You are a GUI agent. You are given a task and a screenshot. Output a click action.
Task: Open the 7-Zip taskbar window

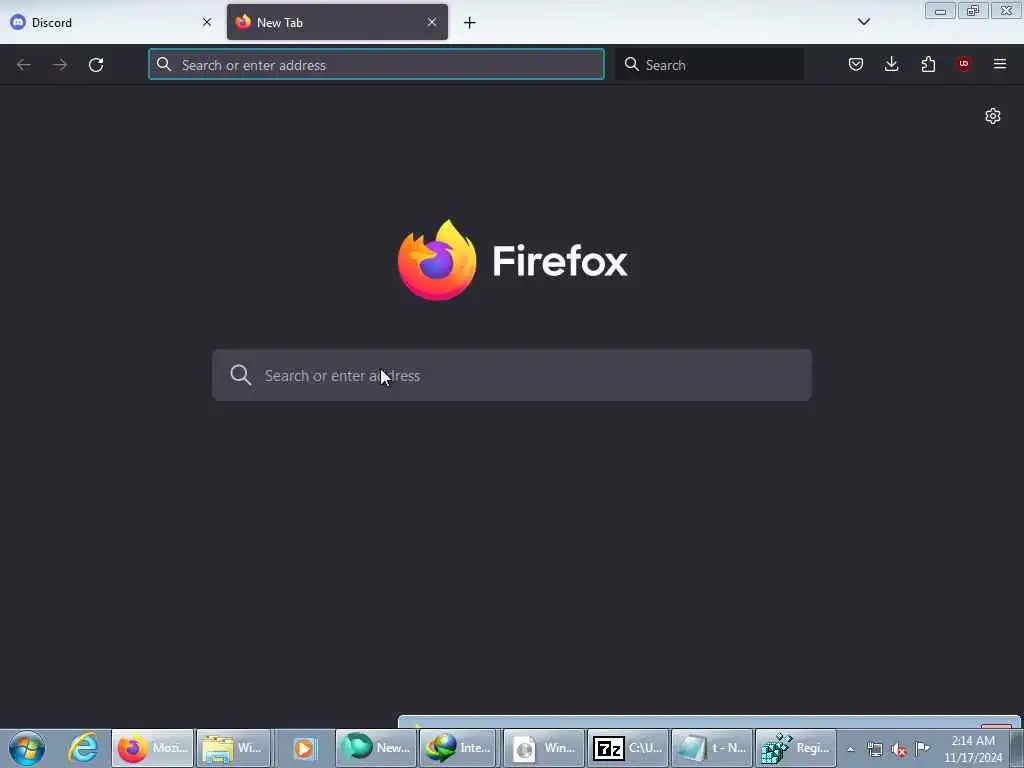(x=628, y=748)
